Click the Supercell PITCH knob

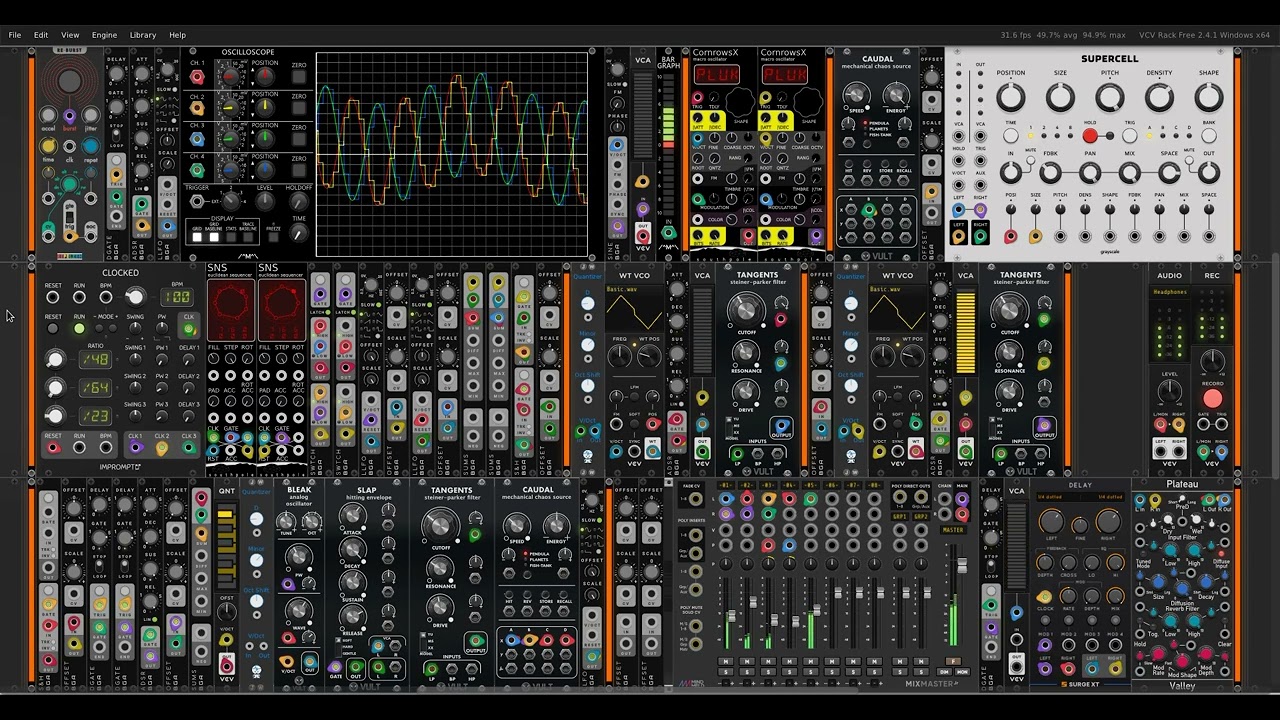tap(1110, 97)
